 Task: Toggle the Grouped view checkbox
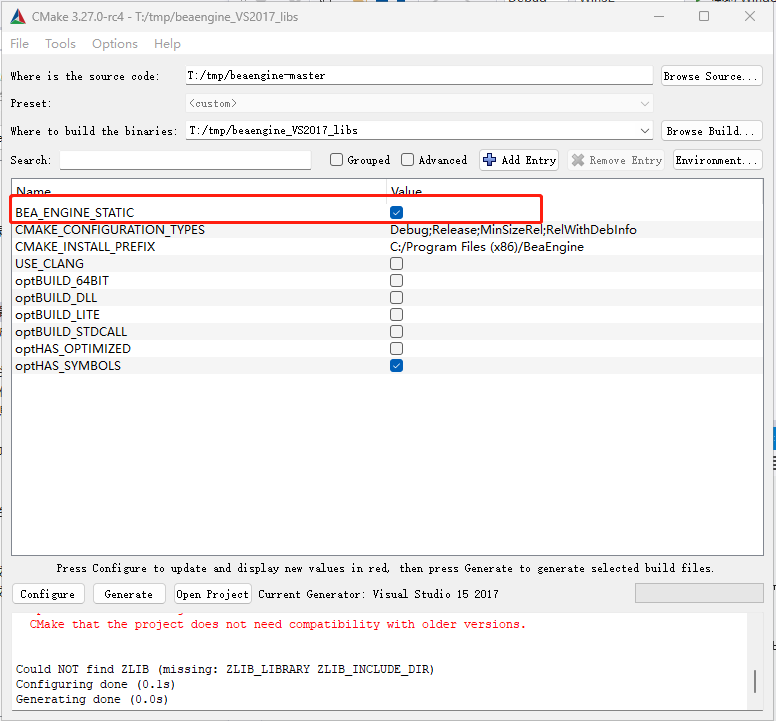tap(337, 160)
